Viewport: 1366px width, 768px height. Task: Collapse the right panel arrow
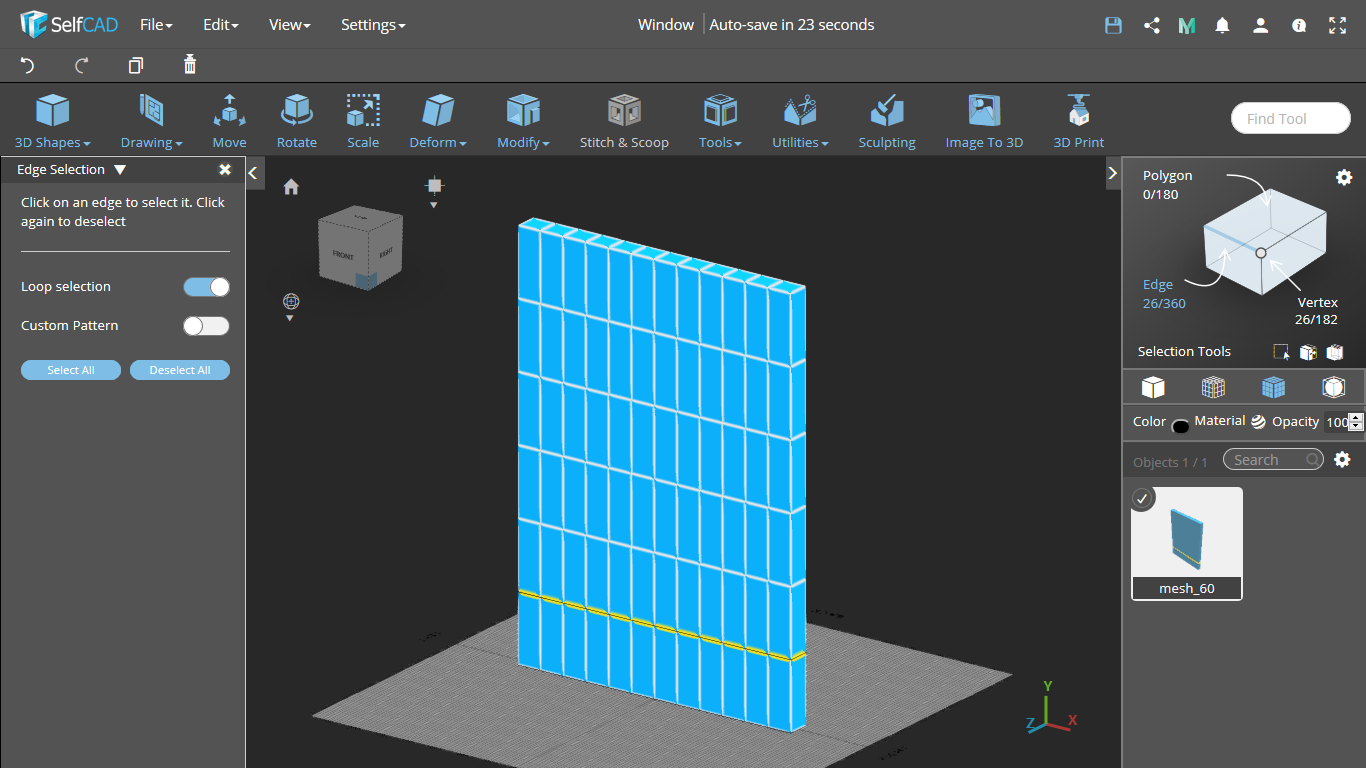pos(1112,173)
